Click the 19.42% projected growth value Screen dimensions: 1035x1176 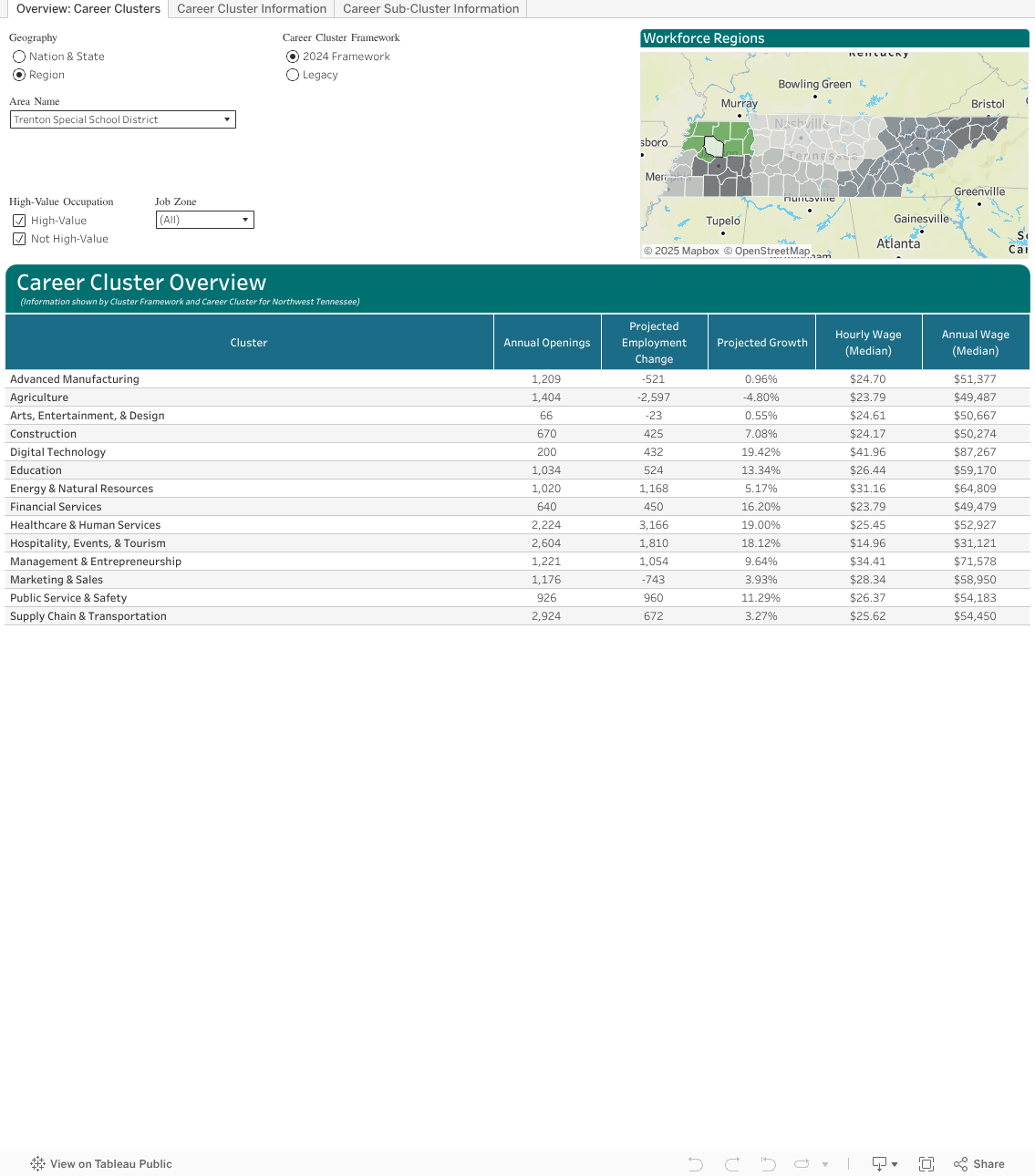point(761,452)
